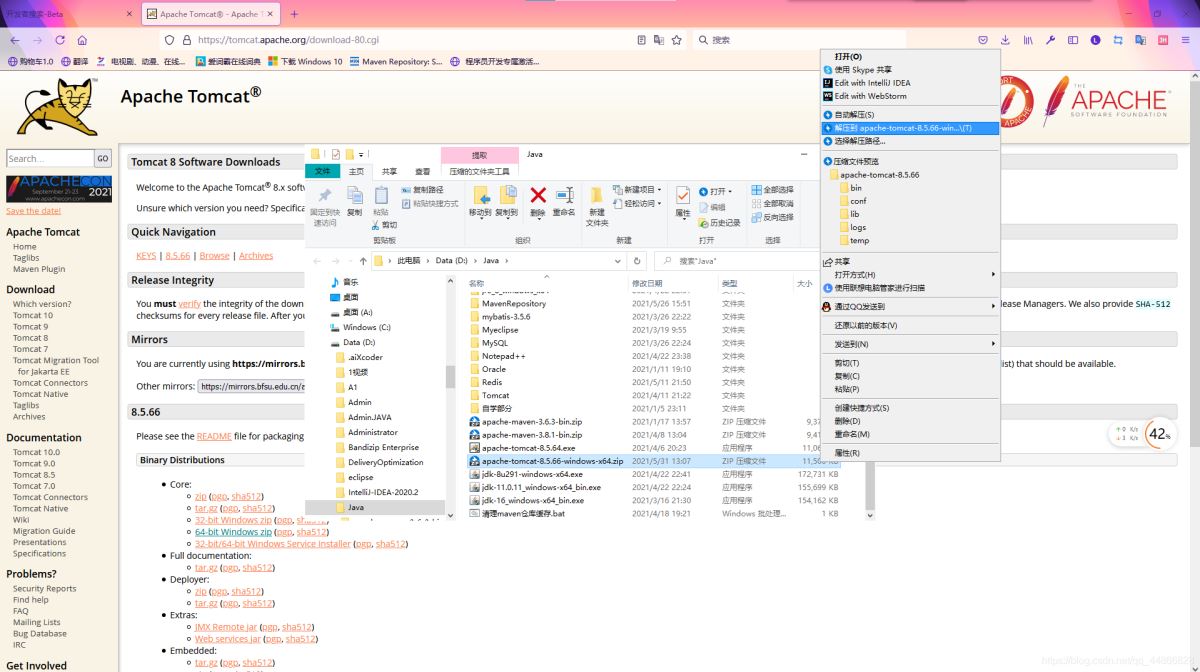Click the README link
1200x672 pixels.
pos(214,436)
